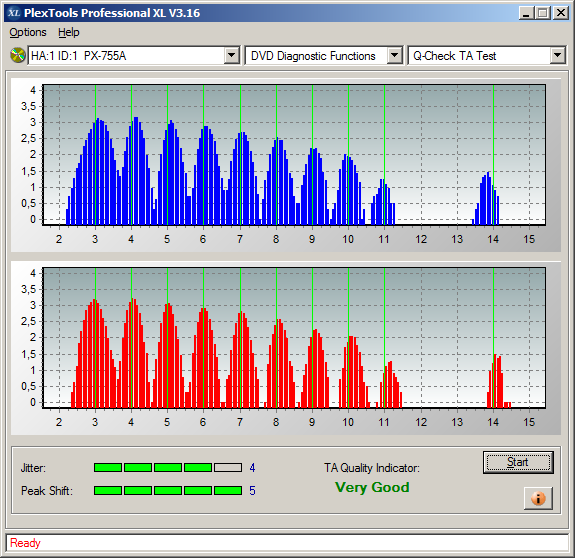Expand the DVD Diagnostic Functions dropdown arrow
The image size is (575, 558).
click(394, 56)
